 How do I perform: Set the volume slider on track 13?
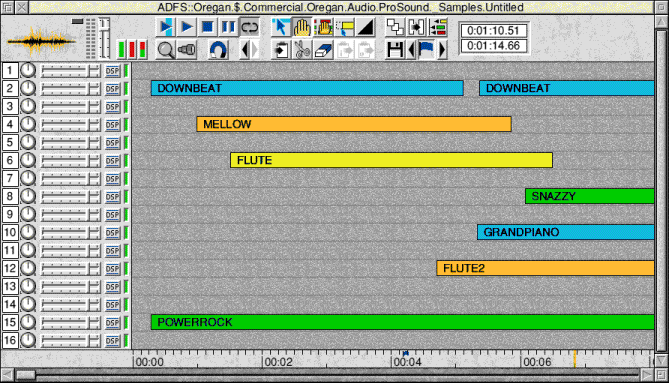[x=70, y=287]
